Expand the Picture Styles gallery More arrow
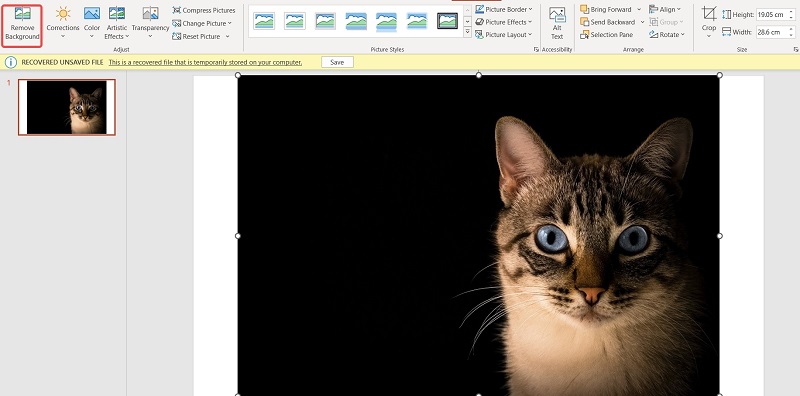Image resolution: width=800 pixels, height=396 pixels. (467, 32)
